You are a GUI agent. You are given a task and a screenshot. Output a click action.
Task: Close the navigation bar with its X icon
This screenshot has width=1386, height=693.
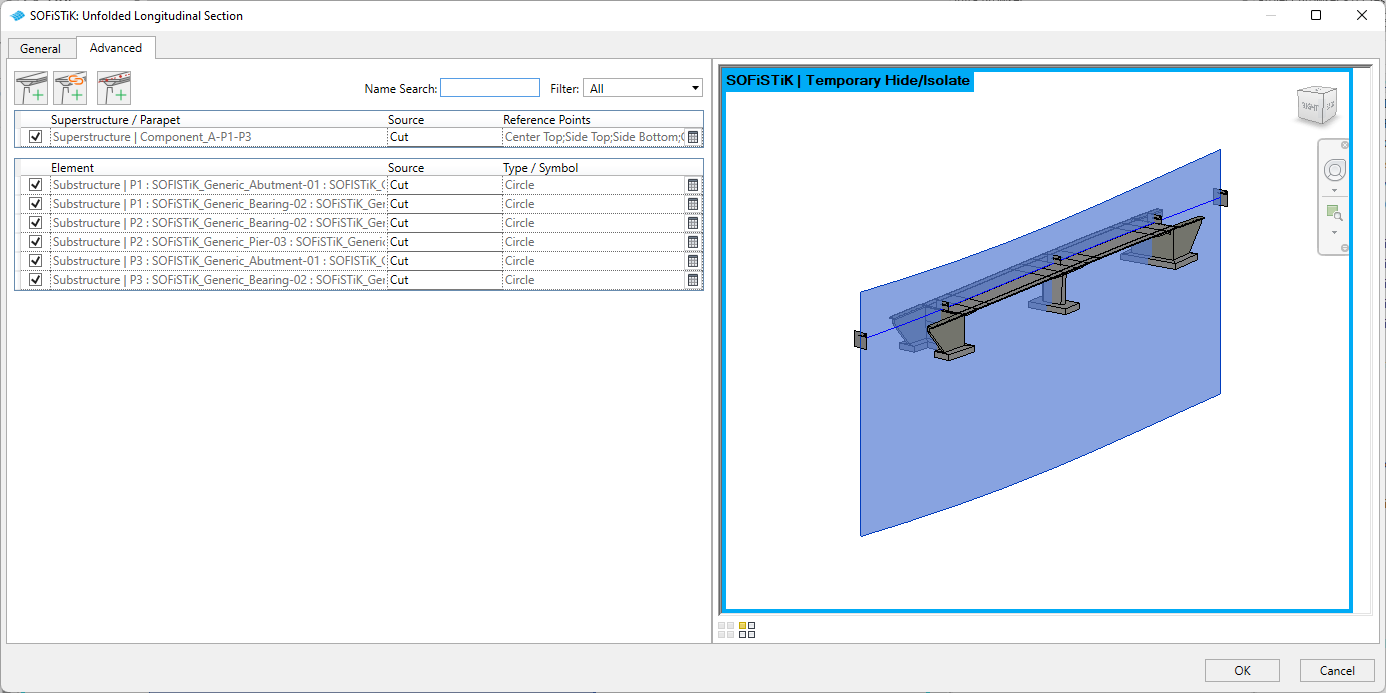[x=1345, y=145]
